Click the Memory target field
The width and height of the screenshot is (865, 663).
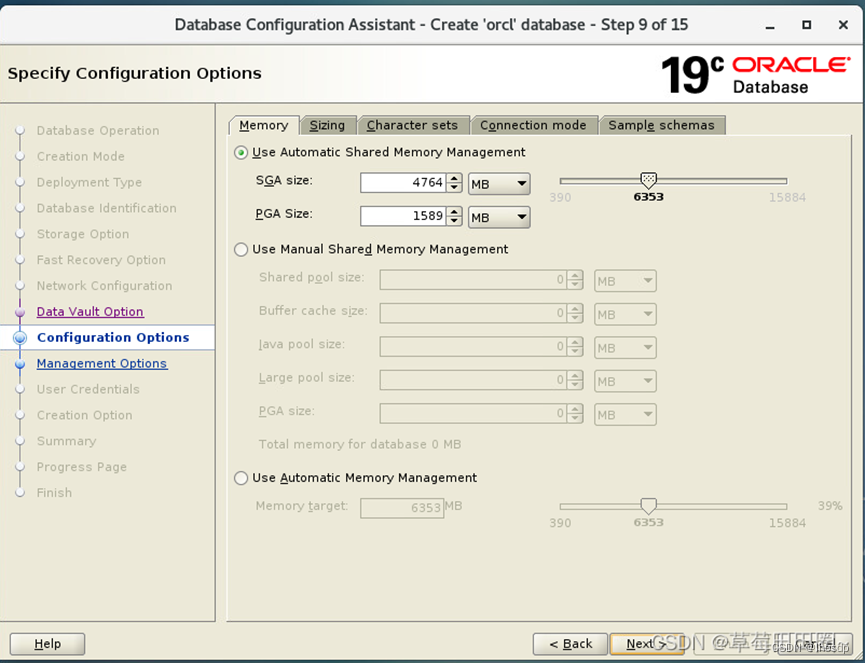pos(402,508)
